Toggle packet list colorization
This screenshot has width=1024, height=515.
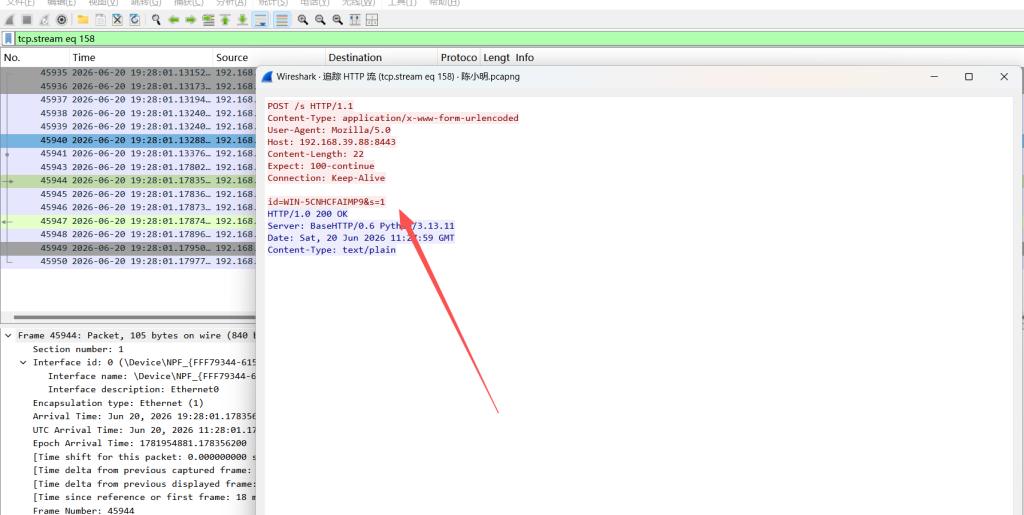click(x=281, y=20)
